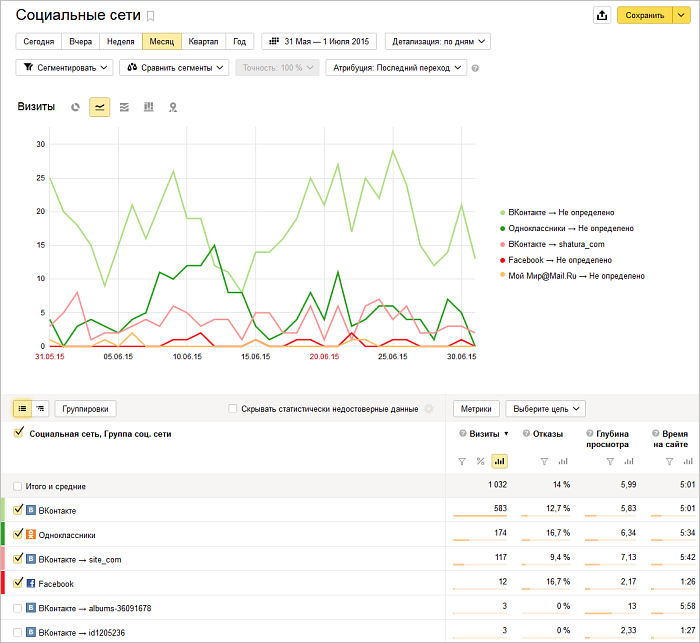The image size is (700, 643).
Task: Select the Сегодня period tab
Action: coord(39,42)
